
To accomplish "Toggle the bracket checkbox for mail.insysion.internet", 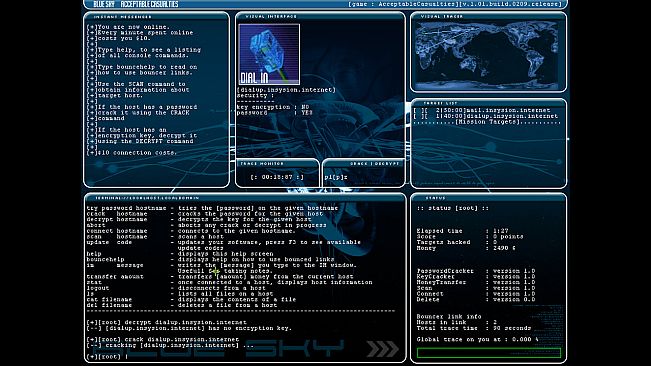I will tap(418, 110).
